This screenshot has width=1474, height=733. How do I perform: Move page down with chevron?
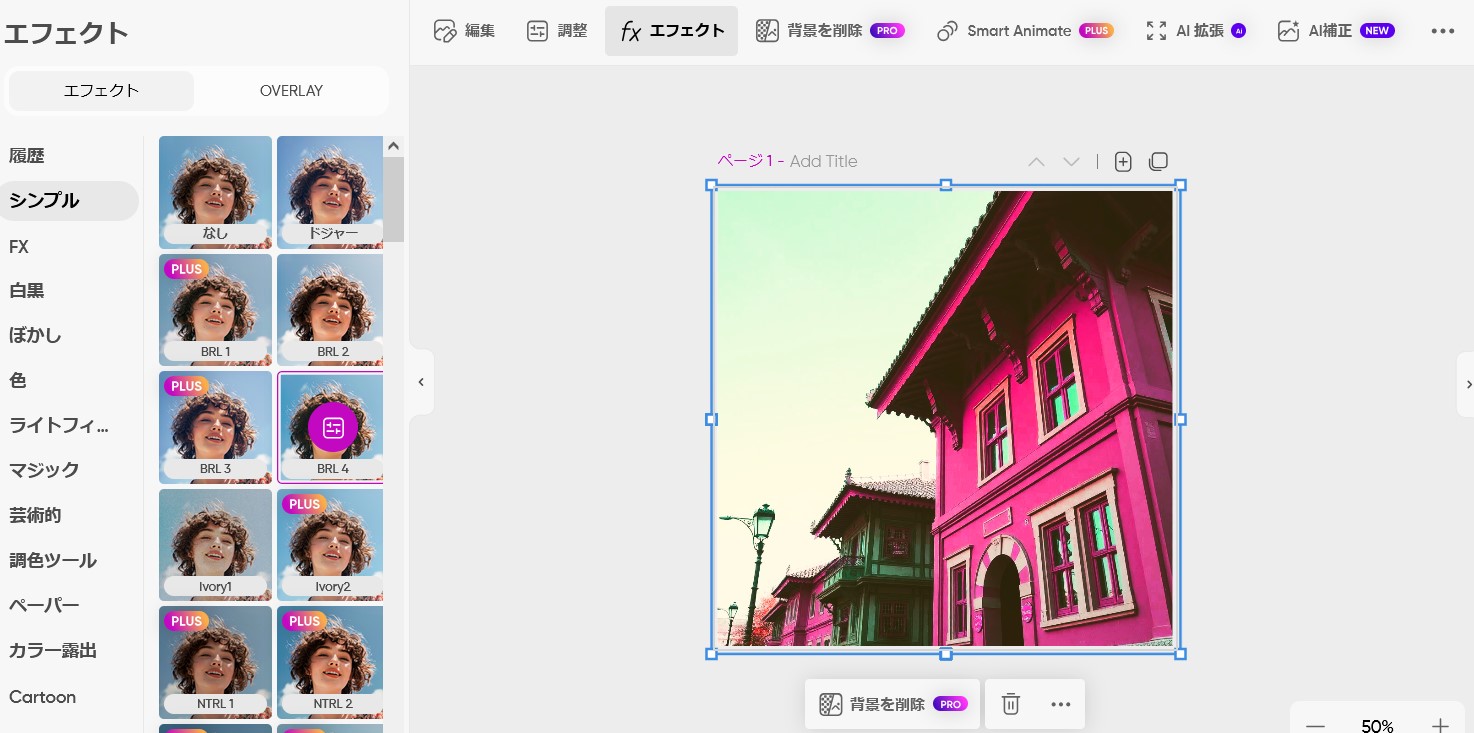coord(1071,162)
